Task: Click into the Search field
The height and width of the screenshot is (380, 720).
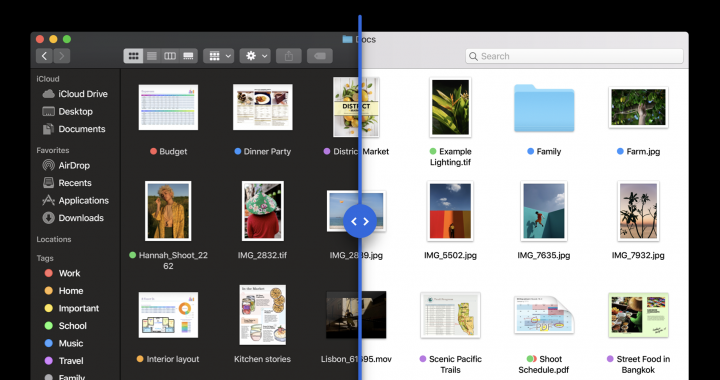Action: 574,56
